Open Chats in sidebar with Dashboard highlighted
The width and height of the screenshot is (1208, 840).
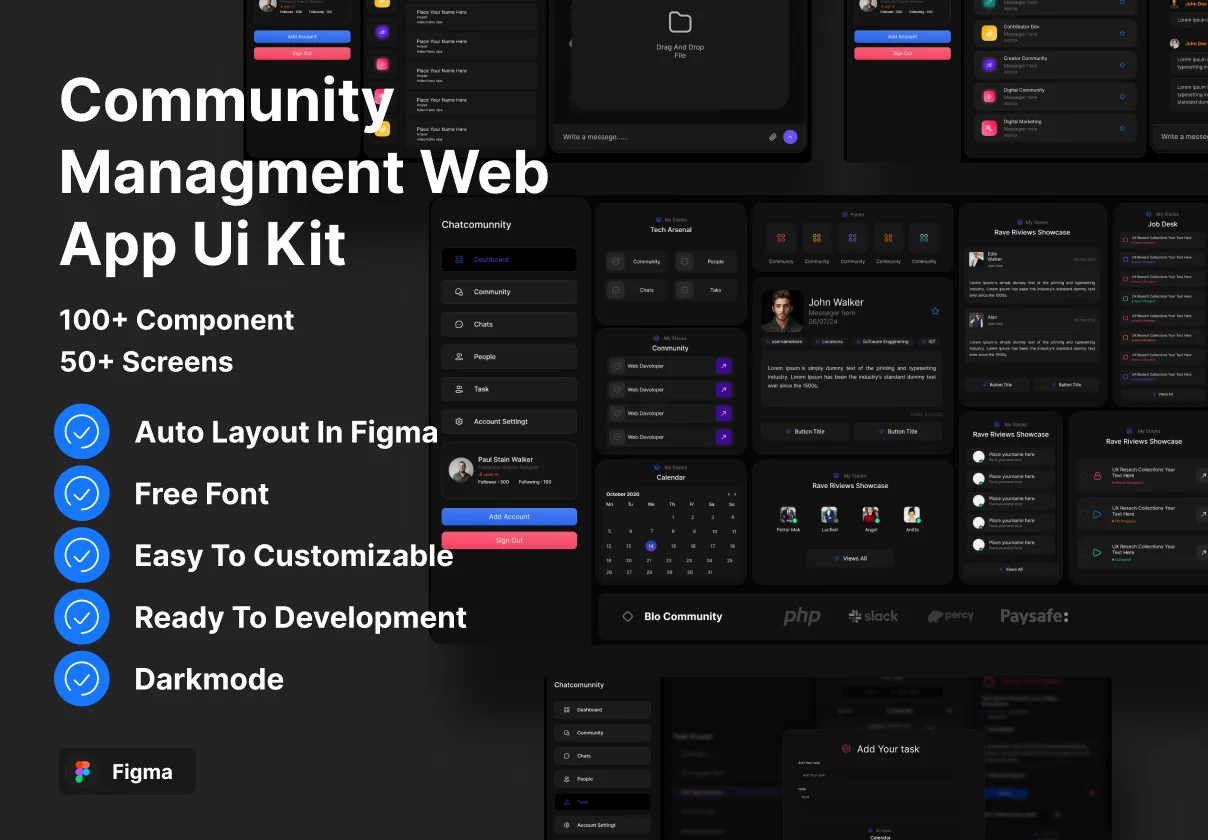(509, 324)
